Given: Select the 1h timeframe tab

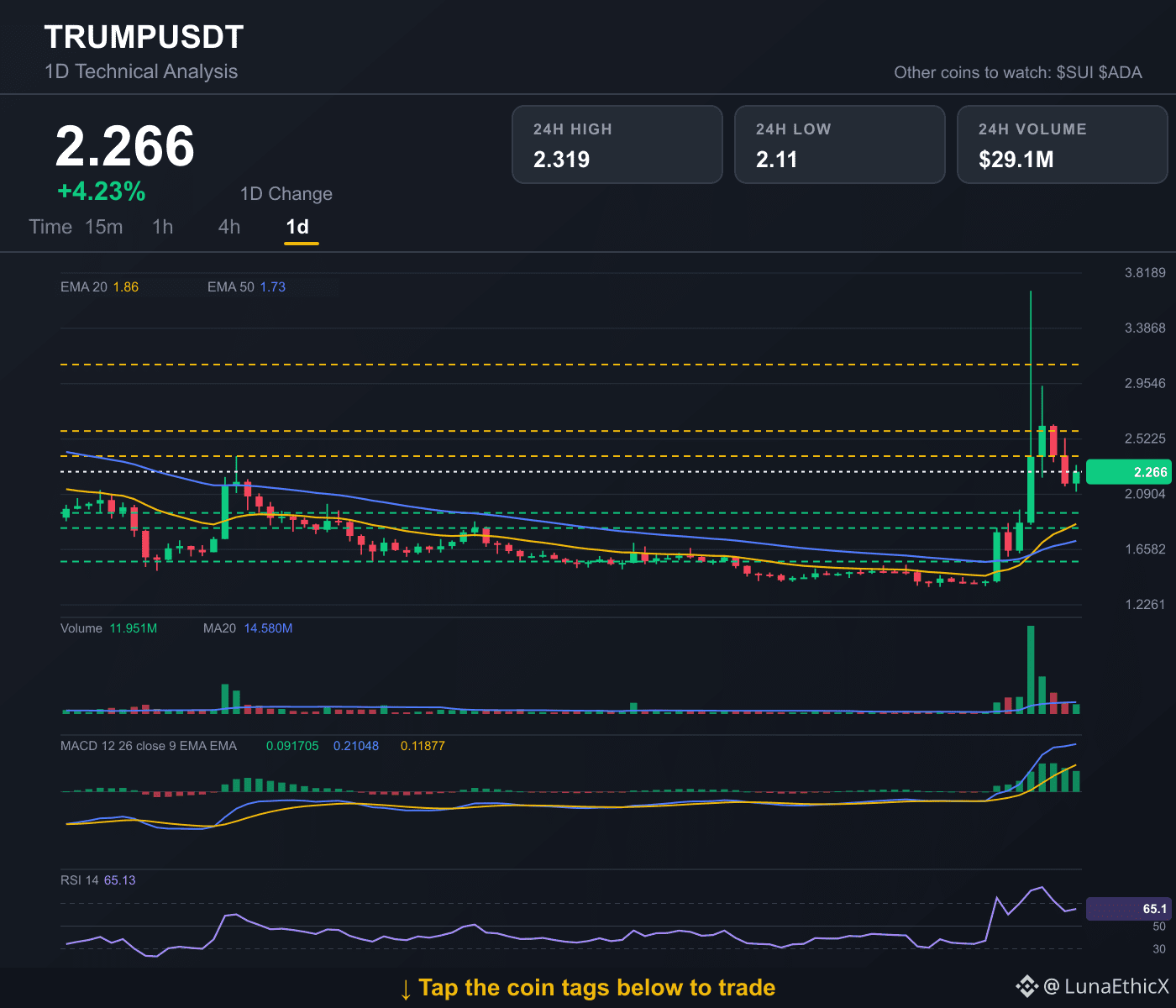Looking at the screenshot, I should tap(163, 227).
